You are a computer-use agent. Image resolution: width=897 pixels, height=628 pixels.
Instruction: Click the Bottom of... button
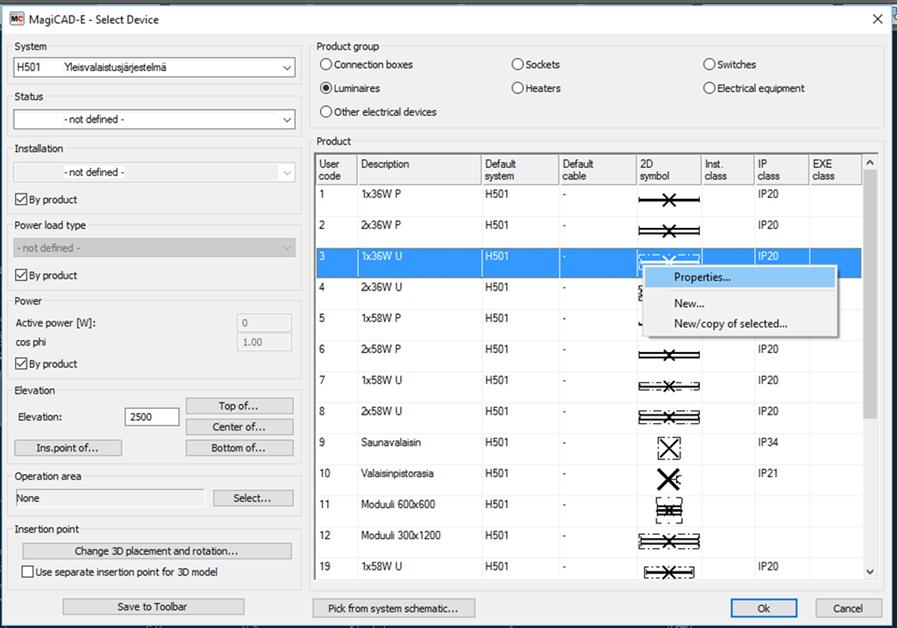[239, 448]
